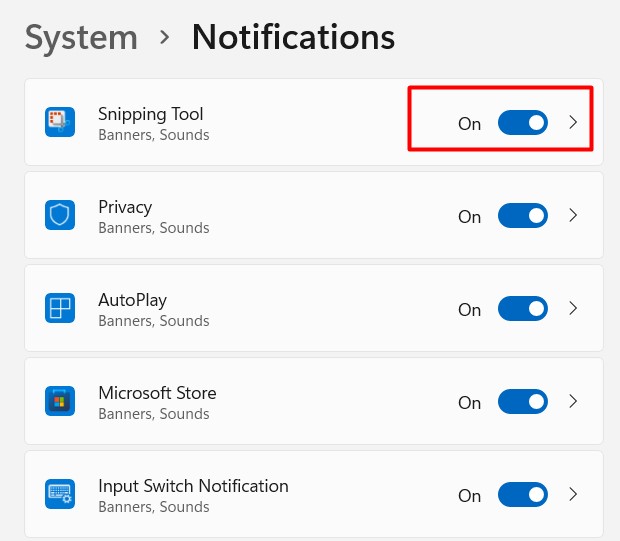Image resolution: width=620 pixels, height=541 pixels.
Task: Click the AutoPlay app icon
Action: [60, 309]
